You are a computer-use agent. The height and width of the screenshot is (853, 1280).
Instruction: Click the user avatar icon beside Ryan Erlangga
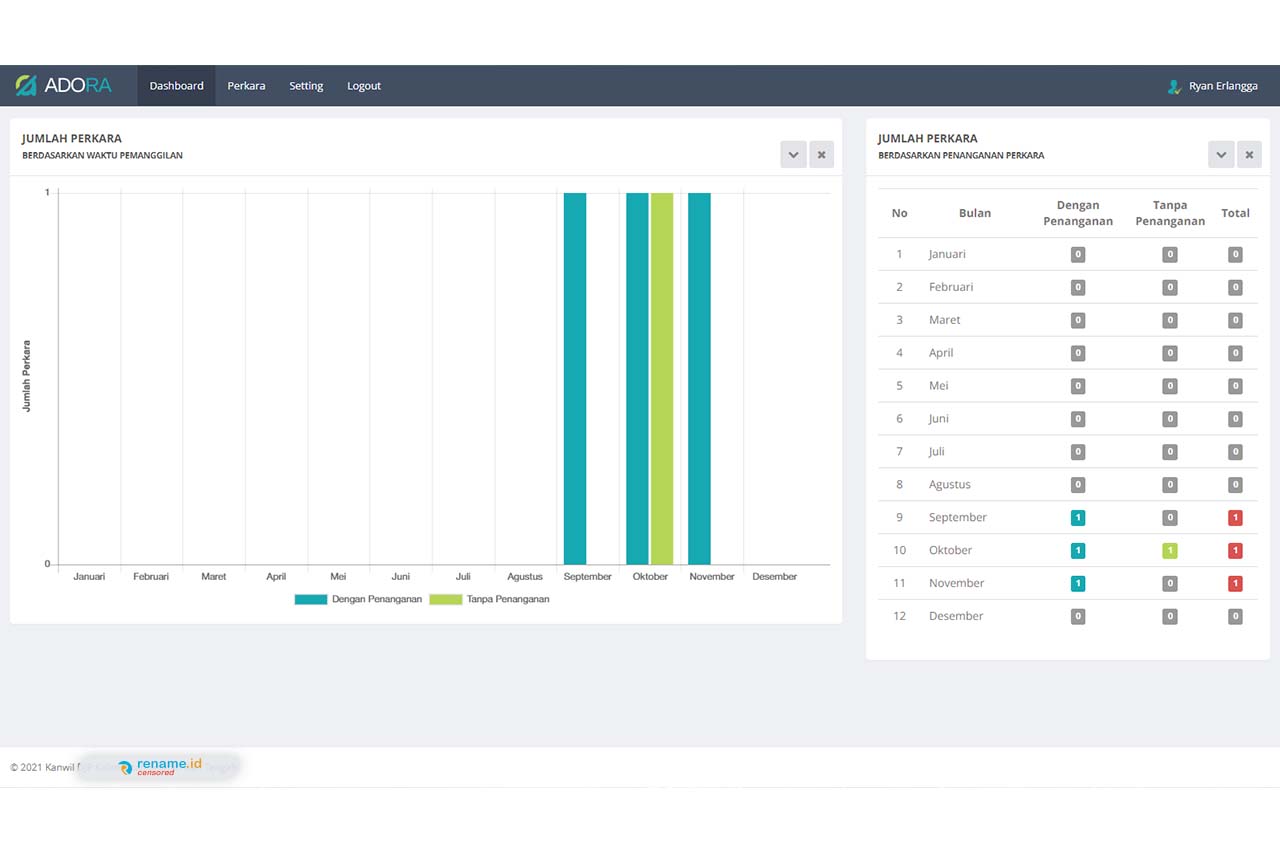(x=1174, y=87)
